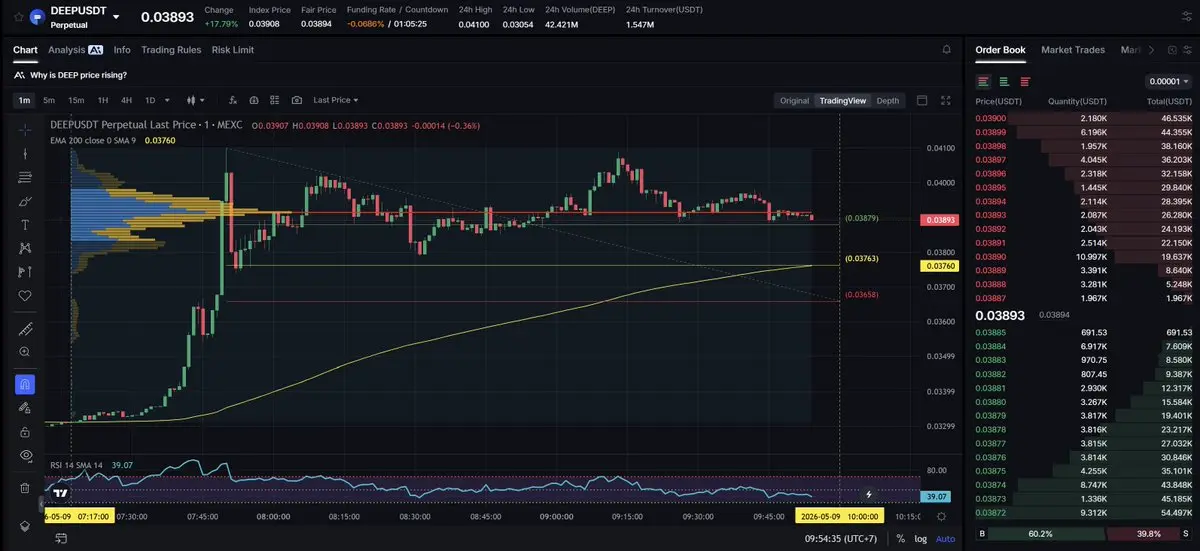Open the heart favorites icons tool
Image resolution: width=1200 pixels, height=551 pixels.
point(25,296)
